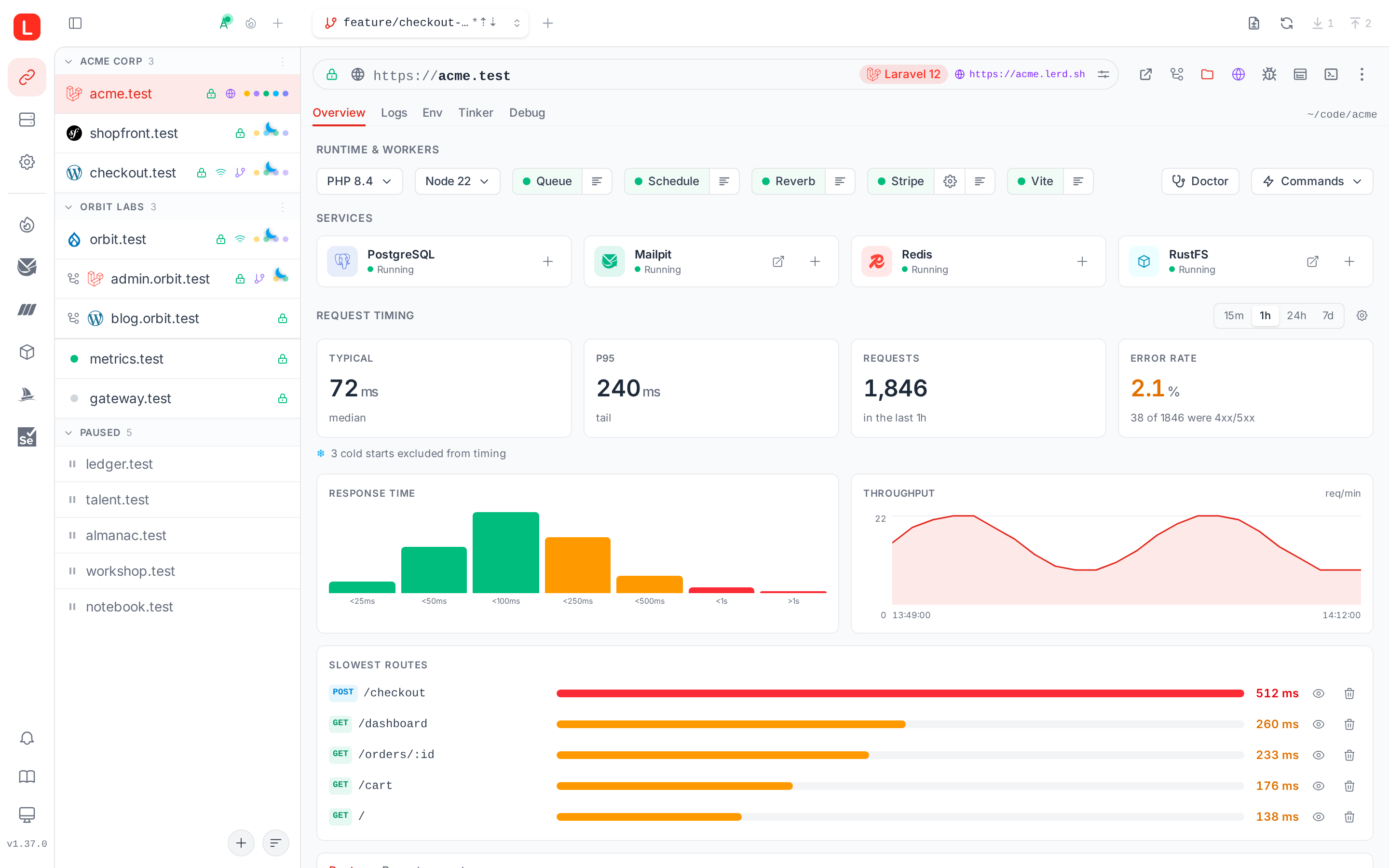
Task: Open site in external browser icon
Action: click(x=1145, y=74)
